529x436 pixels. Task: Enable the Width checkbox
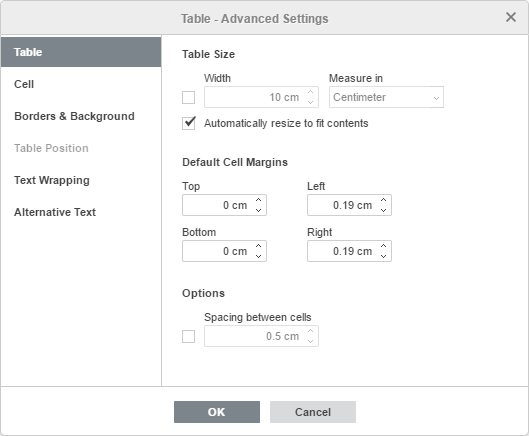click(188, 98)
